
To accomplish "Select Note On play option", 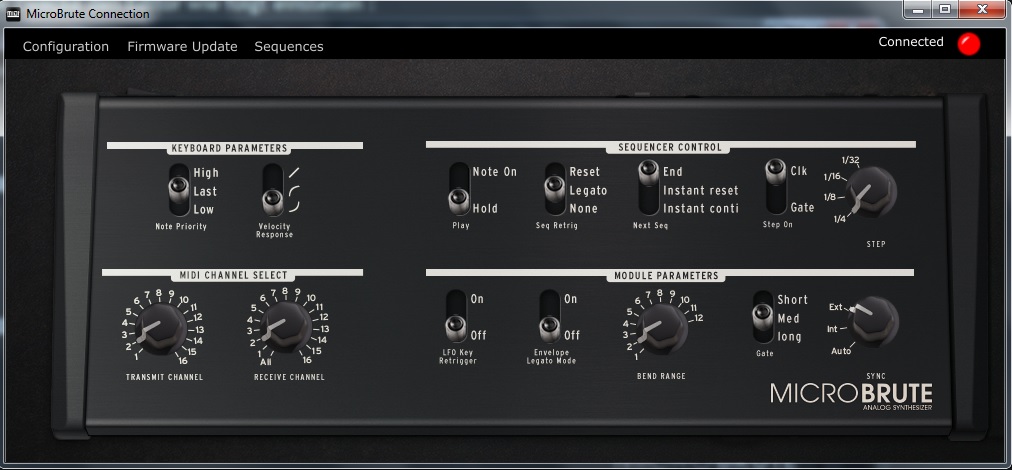I will 494,172.
